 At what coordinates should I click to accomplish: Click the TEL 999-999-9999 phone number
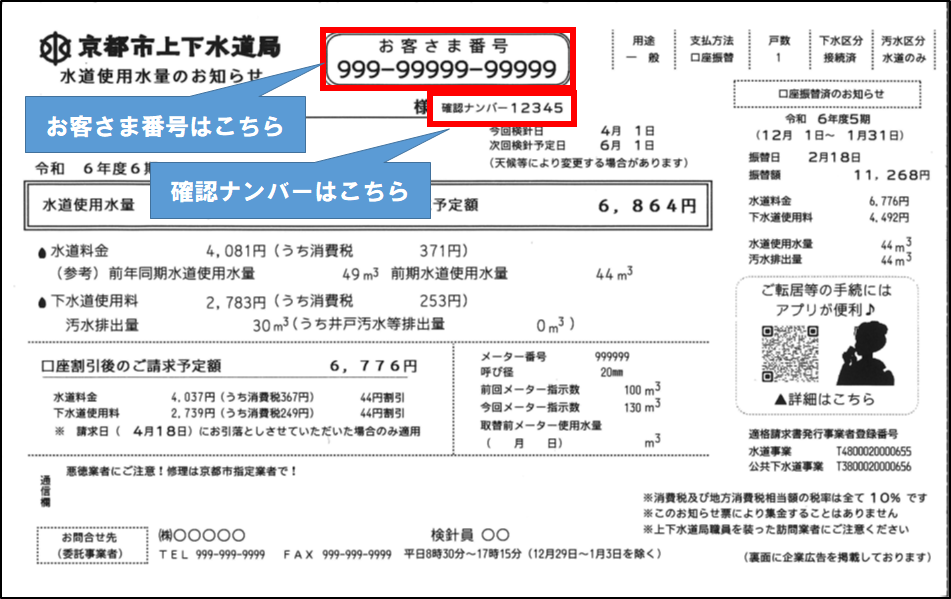click(211, 554)
